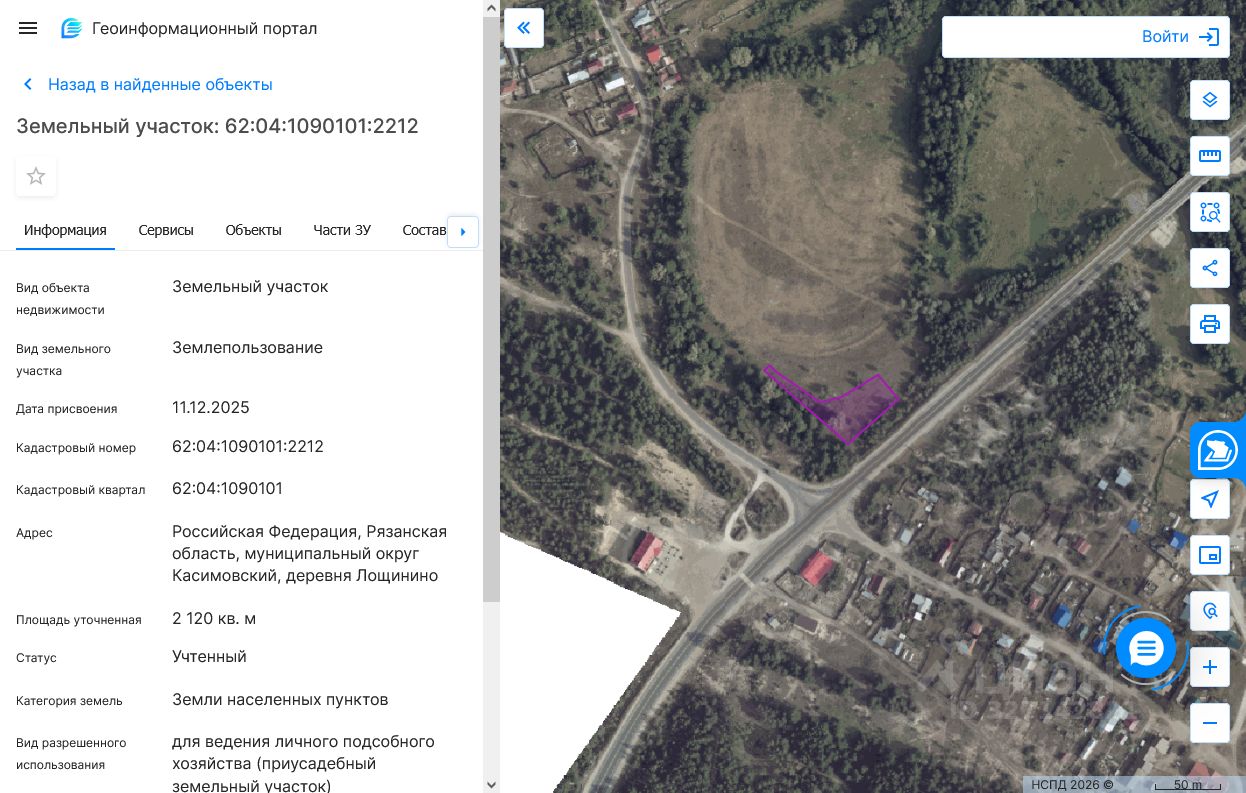Activate the ruler measurement tool
The width and height of the screenshot is (1246, 793).
coord(1210,156)
